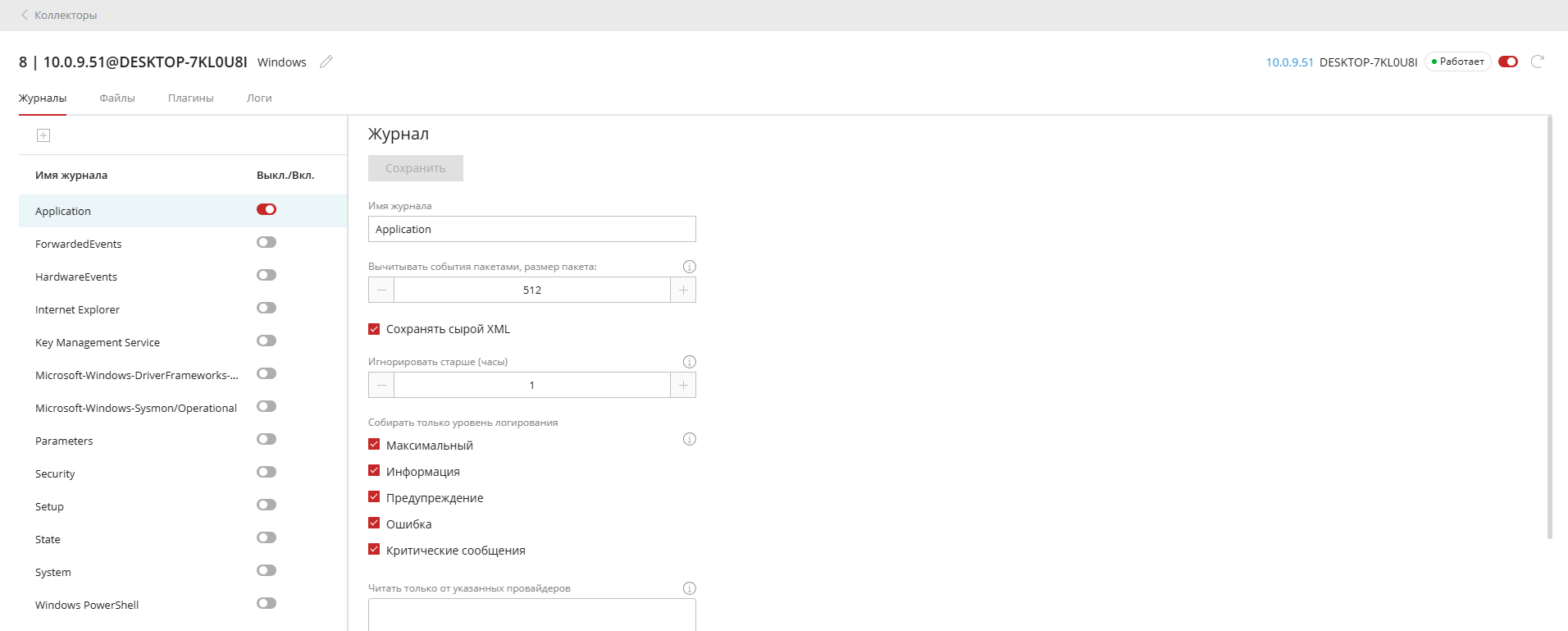
Task: Click the Сохранить button
Action: (x=416, y=168)
